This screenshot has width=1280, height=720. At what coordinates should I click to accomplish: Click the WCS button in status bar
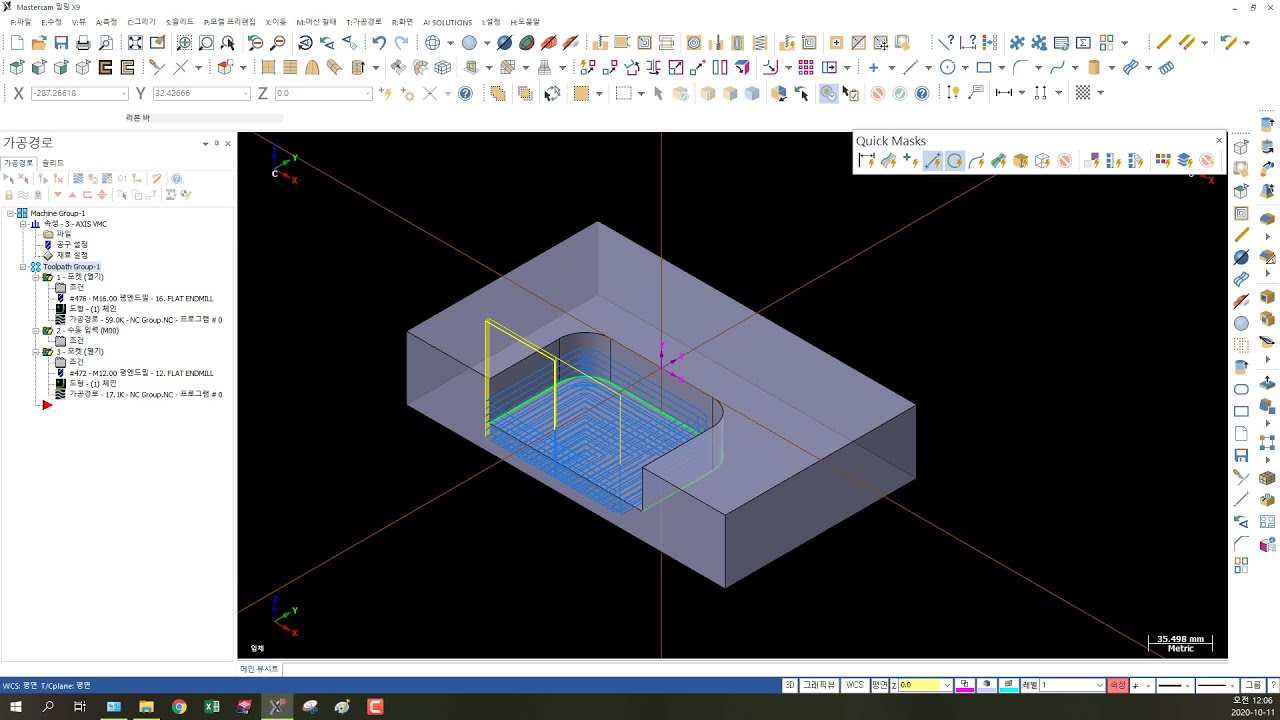[855, 685]
